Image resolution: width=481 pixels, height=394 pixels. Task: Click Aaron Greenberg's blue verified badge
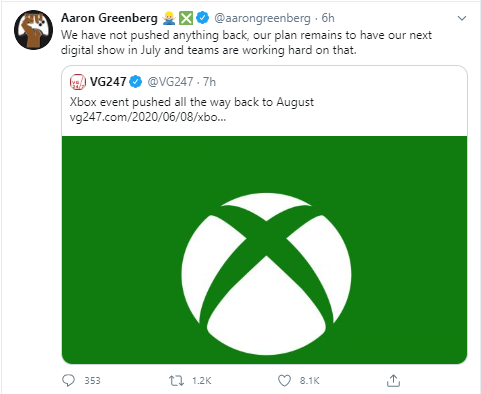click(202, 18)
